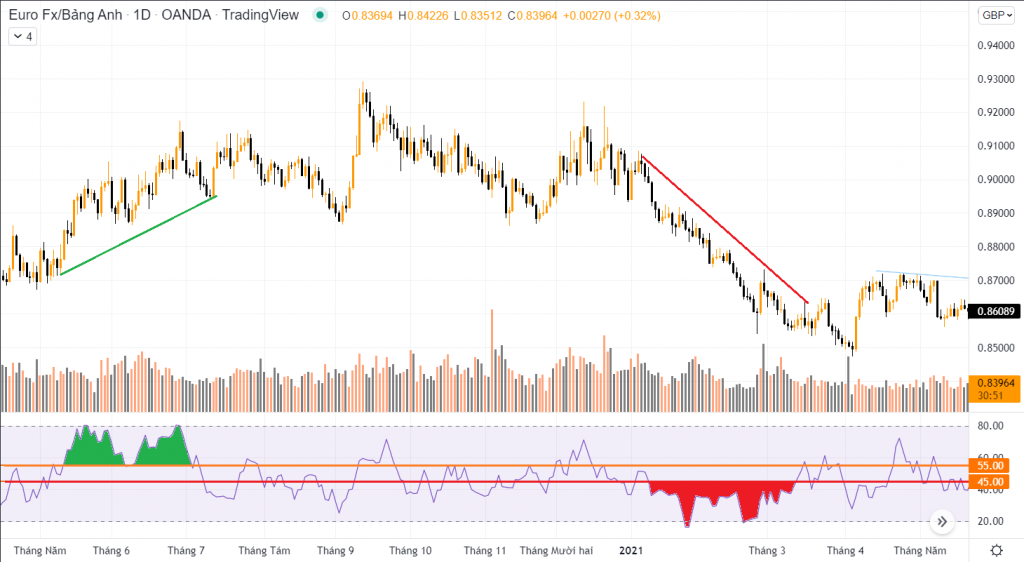Click the chart settings gear icon
Image resolution: width=1024 pixels, height=562 pixels.
click(x=997, y=550)
